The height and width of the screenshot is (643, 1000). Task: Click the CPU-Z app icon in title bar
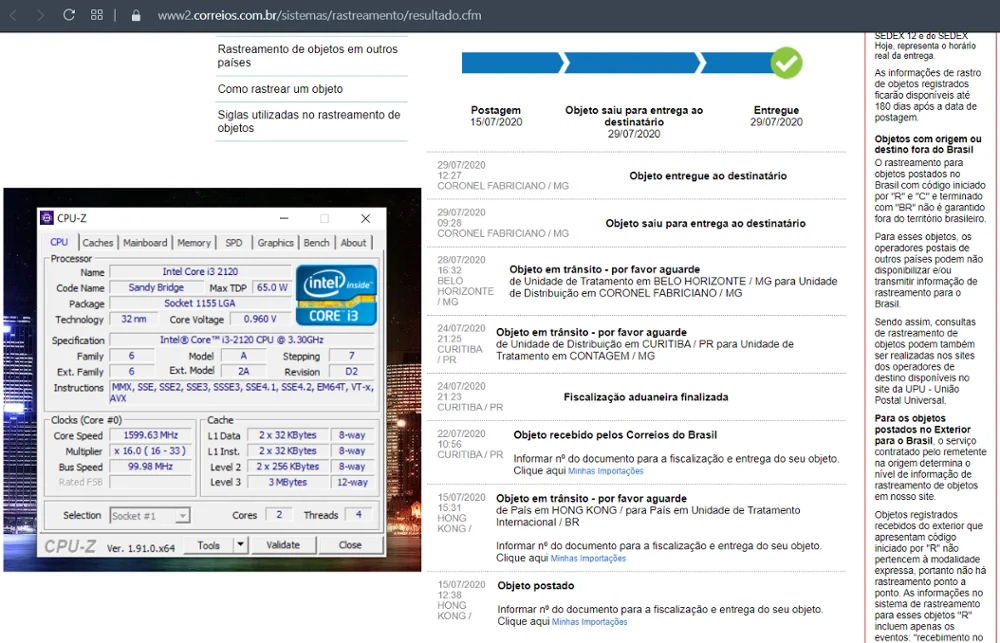(47, 218)
